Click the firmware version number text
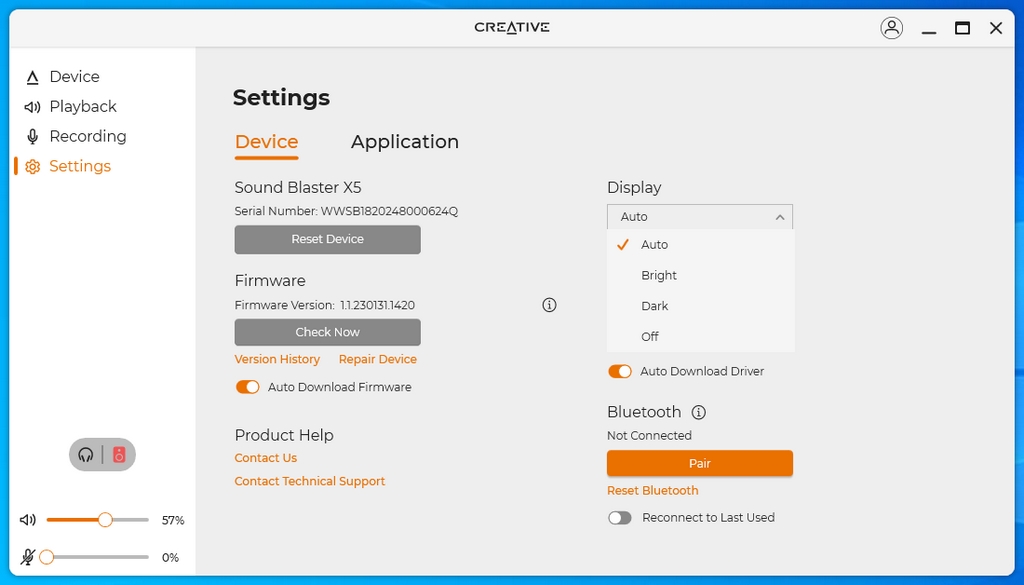 point(377,306)
